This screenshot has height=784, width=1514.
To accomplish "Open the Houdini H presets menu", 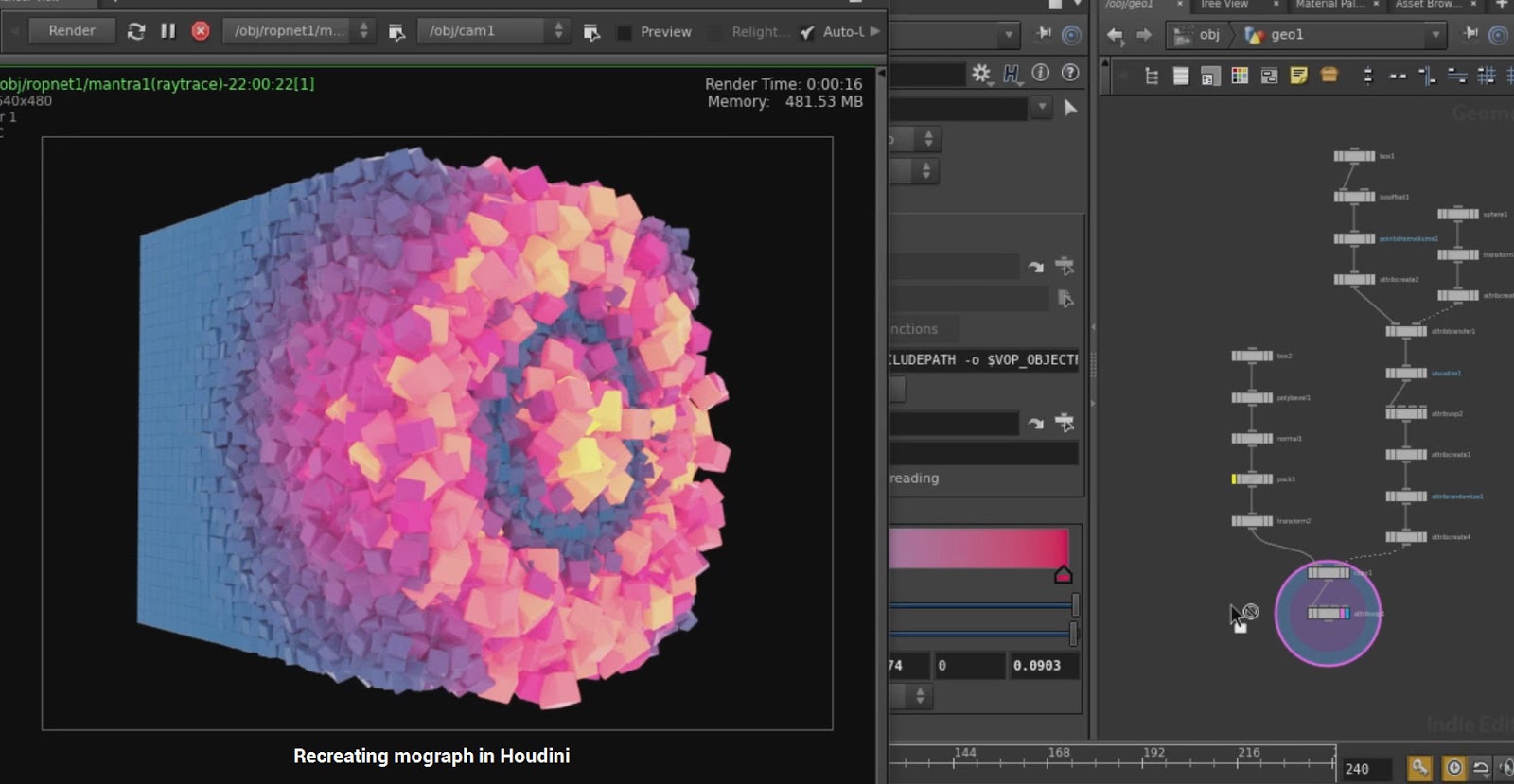I will click(1012, 73).
